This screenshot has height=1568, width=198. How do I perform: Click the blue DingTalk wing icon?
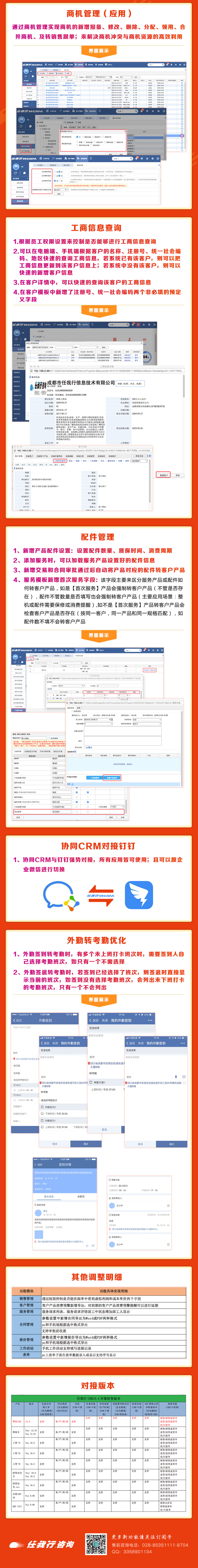[139, 895]
